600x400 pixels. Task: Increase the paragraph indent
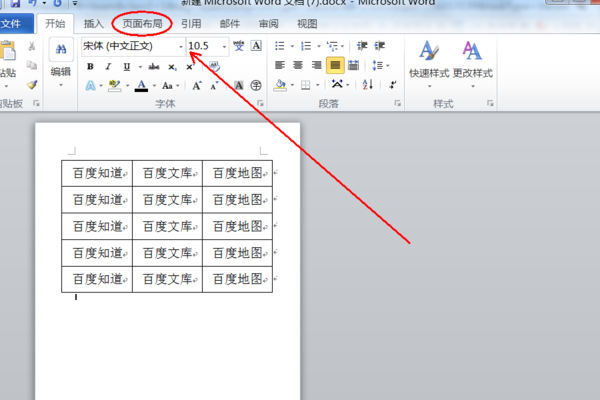pyautogui.click(x=379, y=46)
